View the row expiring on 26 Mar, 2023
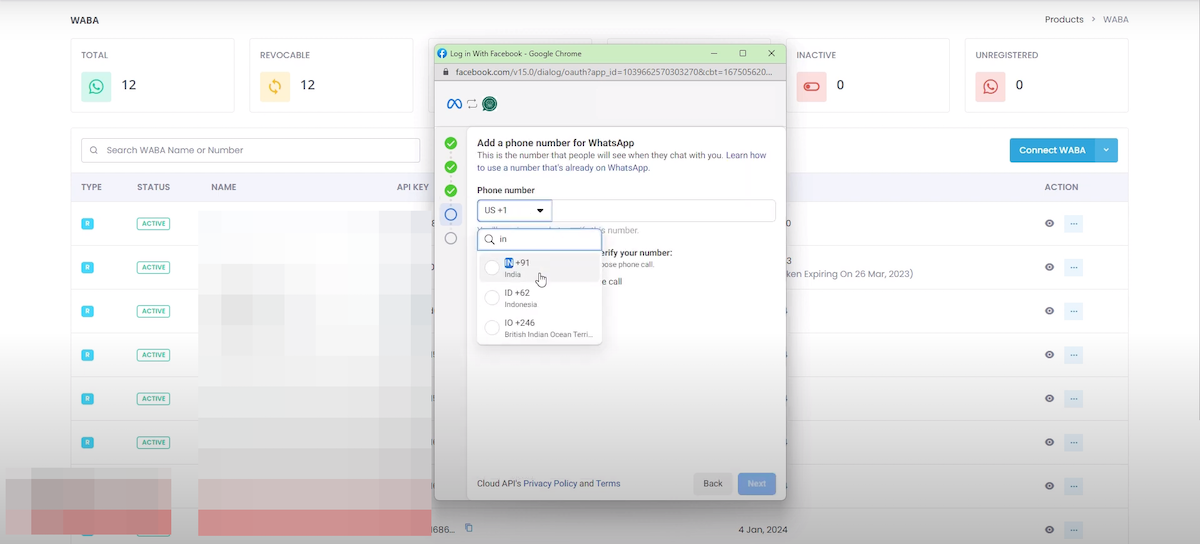 click(x=1049, y=267)
